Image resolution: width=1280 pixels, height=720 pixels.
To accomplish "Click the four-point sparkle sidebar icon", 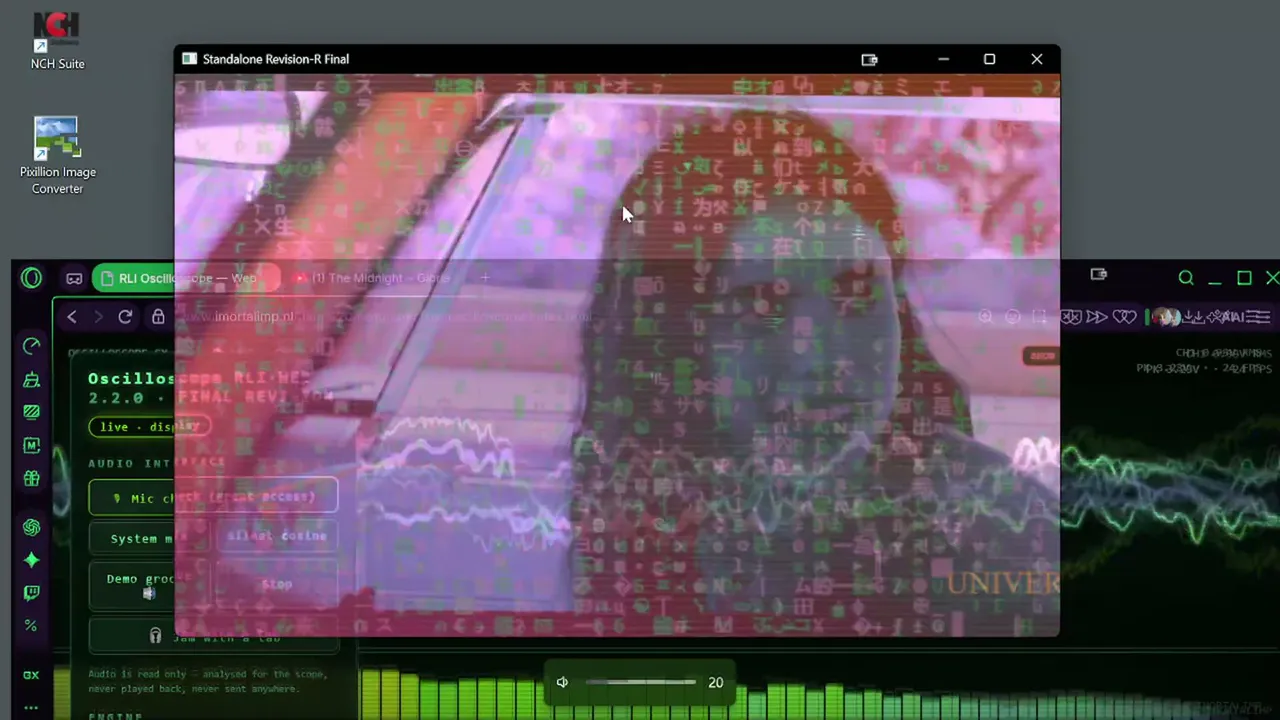I will click(31, 560).
